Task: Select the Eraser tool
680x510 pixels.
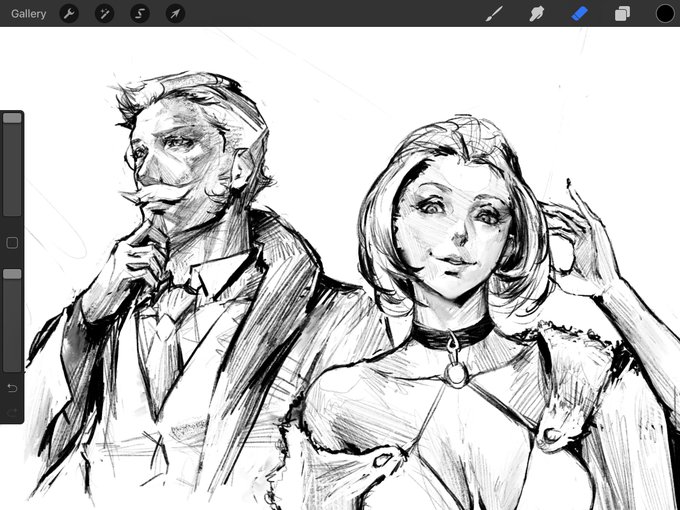Action: [579, 14]
